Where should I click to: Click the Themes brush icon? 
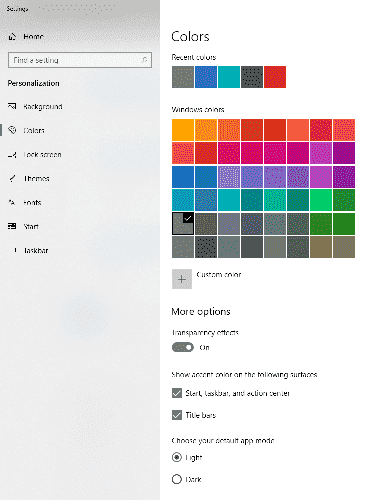pyautogui.click(x=12, y=178)
